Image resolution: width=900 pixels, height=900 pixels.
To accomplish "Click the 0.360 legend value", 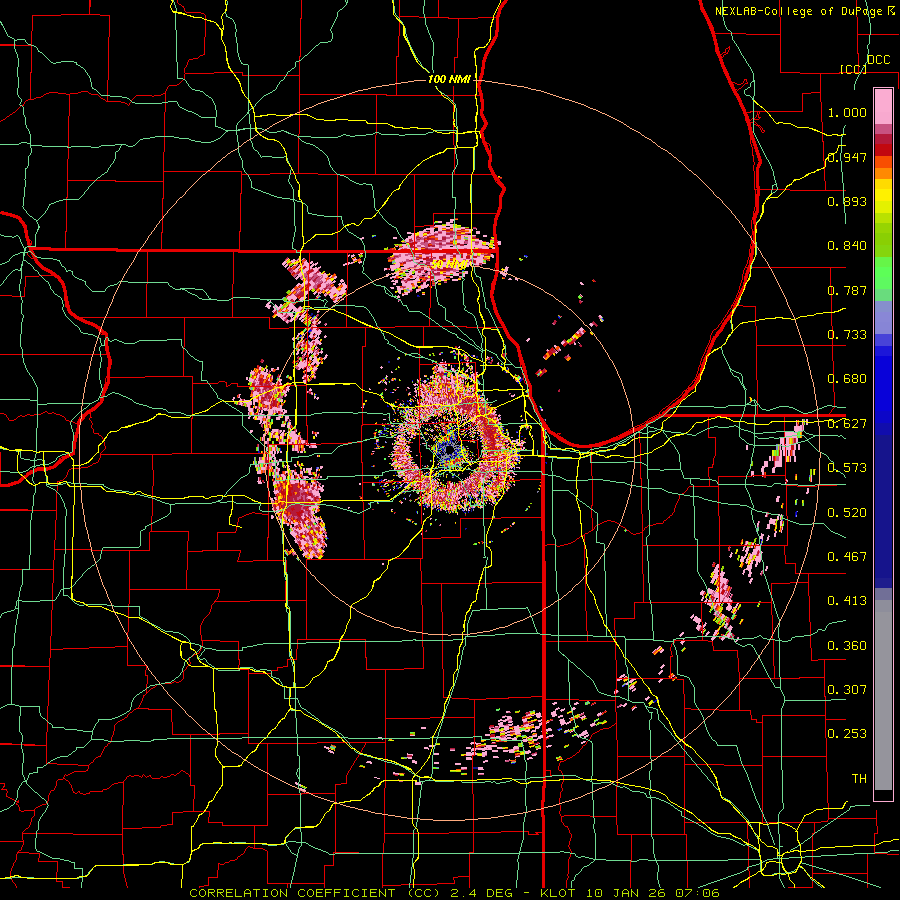I will coord(847,646).
